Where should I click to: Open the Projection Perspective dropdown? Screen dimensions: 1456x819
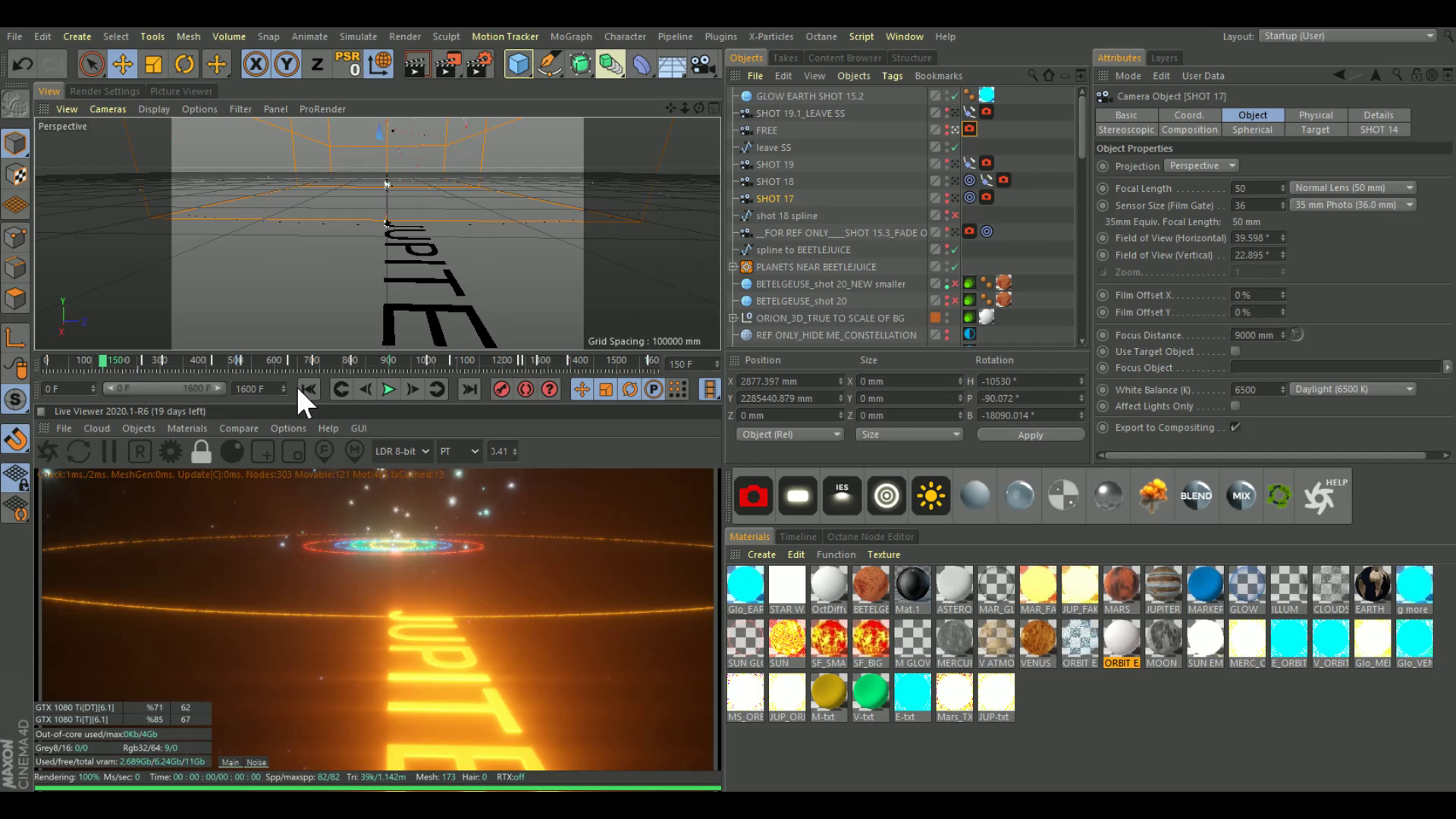tap(1201, 165)
